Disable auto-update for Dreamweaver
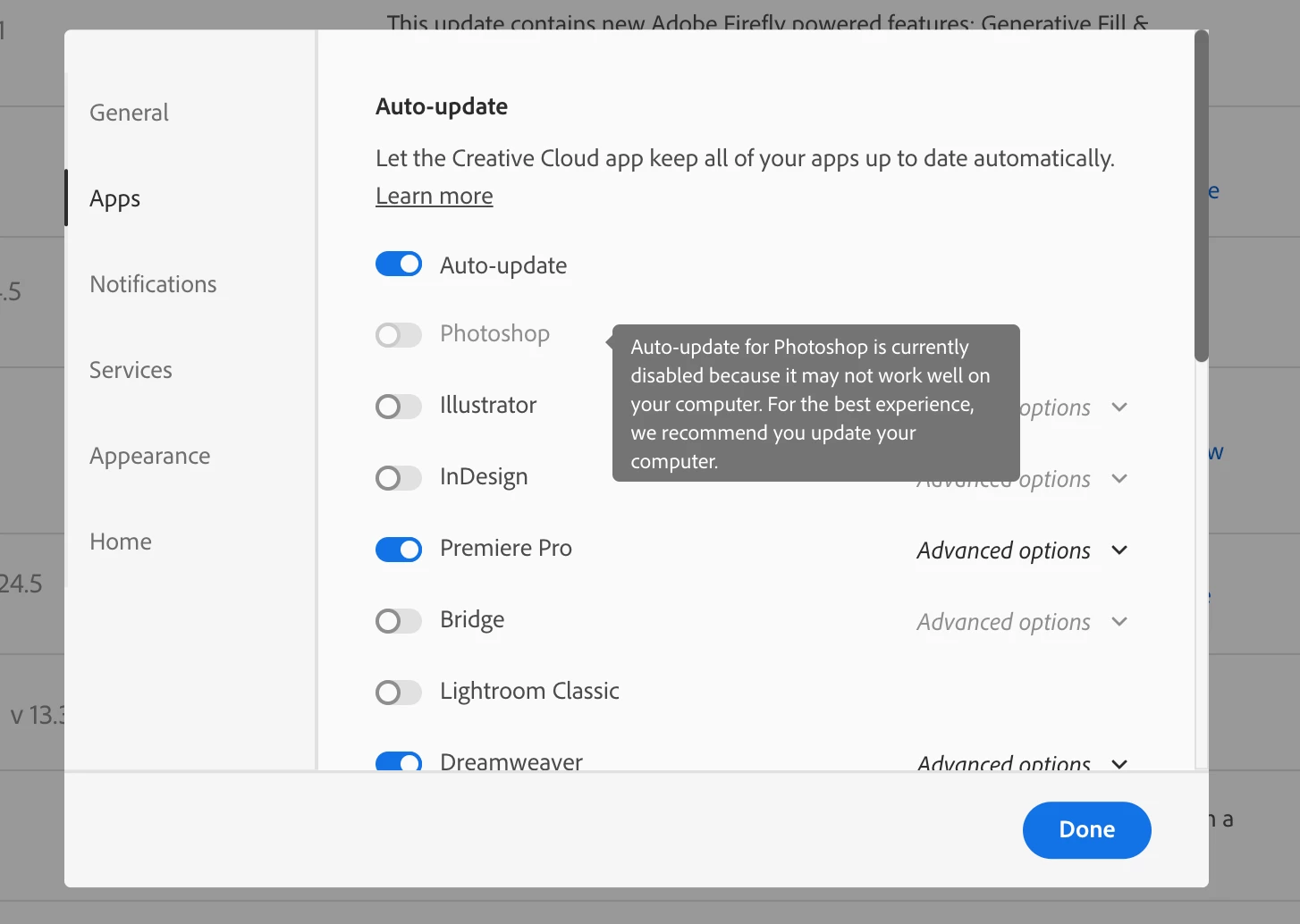This screenshot has width=1300, height=924. (399, 762)
